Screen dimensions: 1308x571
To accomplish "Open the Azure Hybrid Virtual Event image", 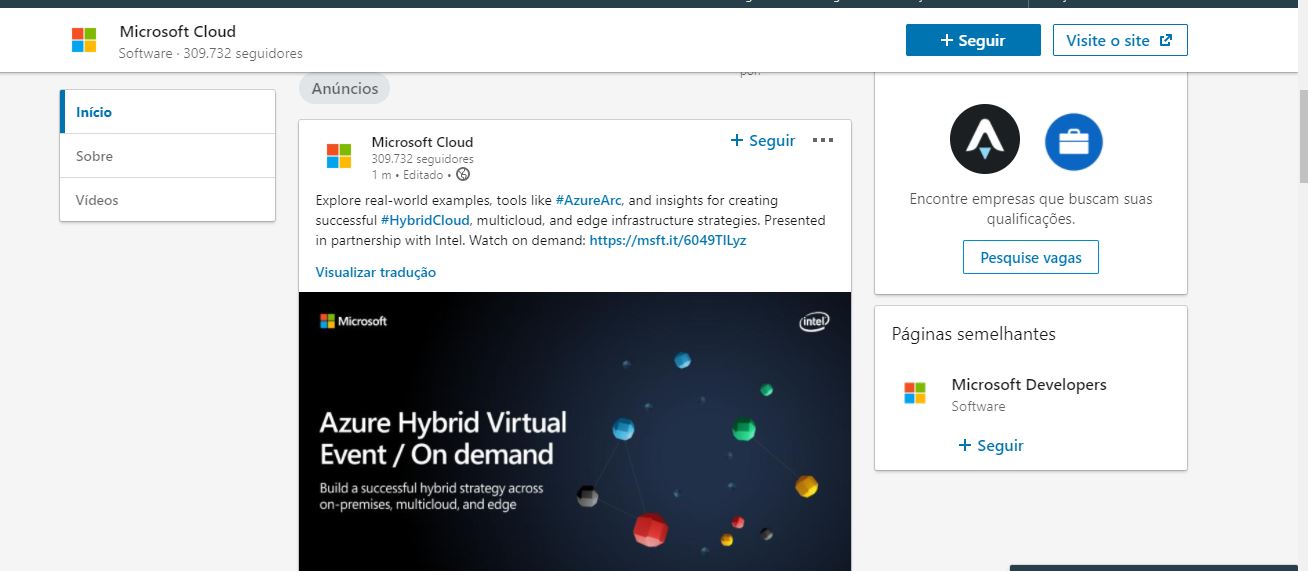I will tap(575, 431).
